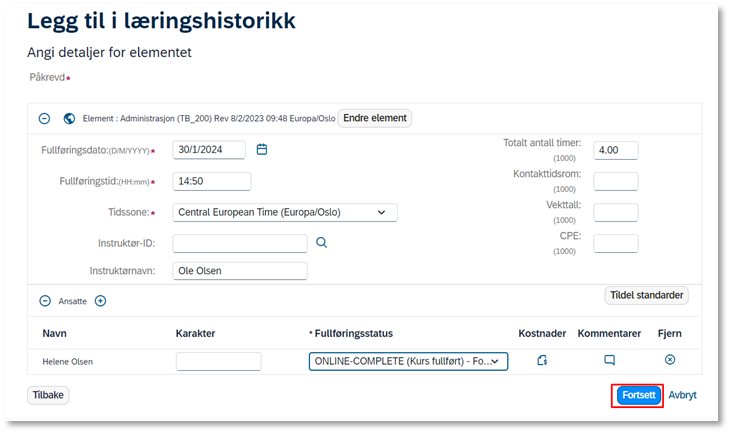Click Tildel standarder button
This screenshot has width=730, height=433.
[x=647, y=295]
